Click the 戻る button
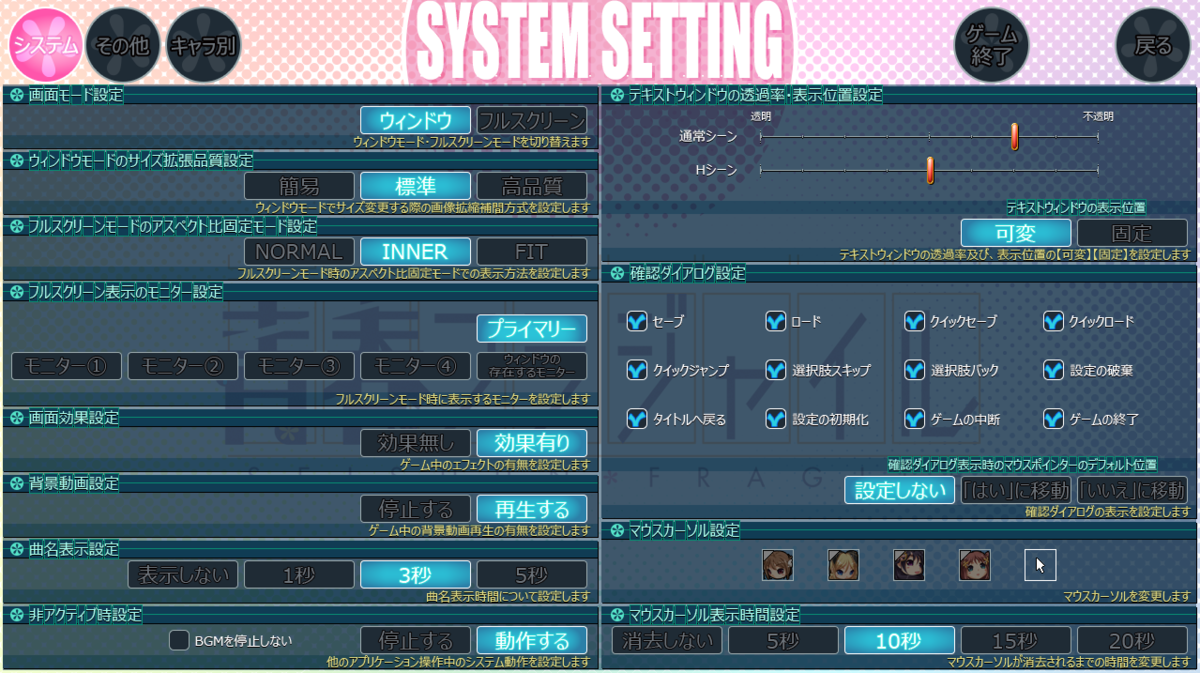This screenshot has height=673, width=1200. 1153,45
